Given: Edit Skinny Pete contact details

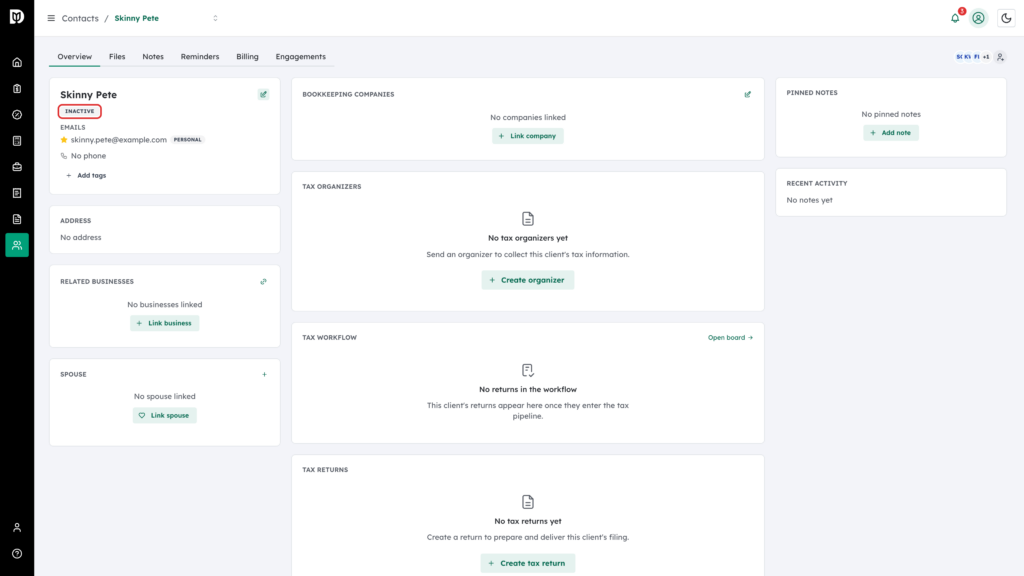Looking at the screenshot, I should [263, 95].
